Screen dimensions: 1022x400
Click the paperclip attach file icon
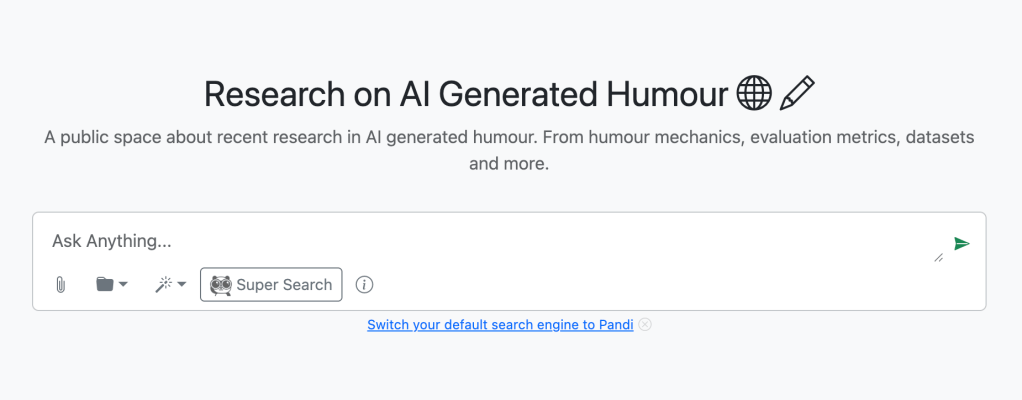(60, 285)
